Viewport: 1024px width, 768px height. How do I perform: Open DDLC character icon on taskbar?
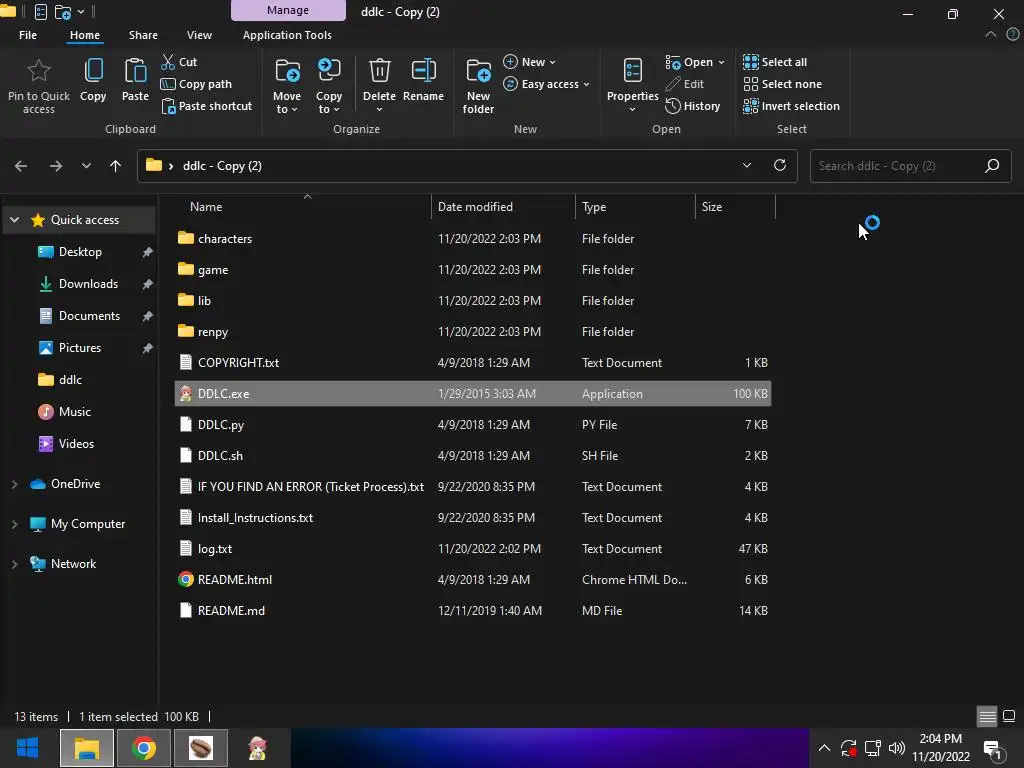click(257, 748)
